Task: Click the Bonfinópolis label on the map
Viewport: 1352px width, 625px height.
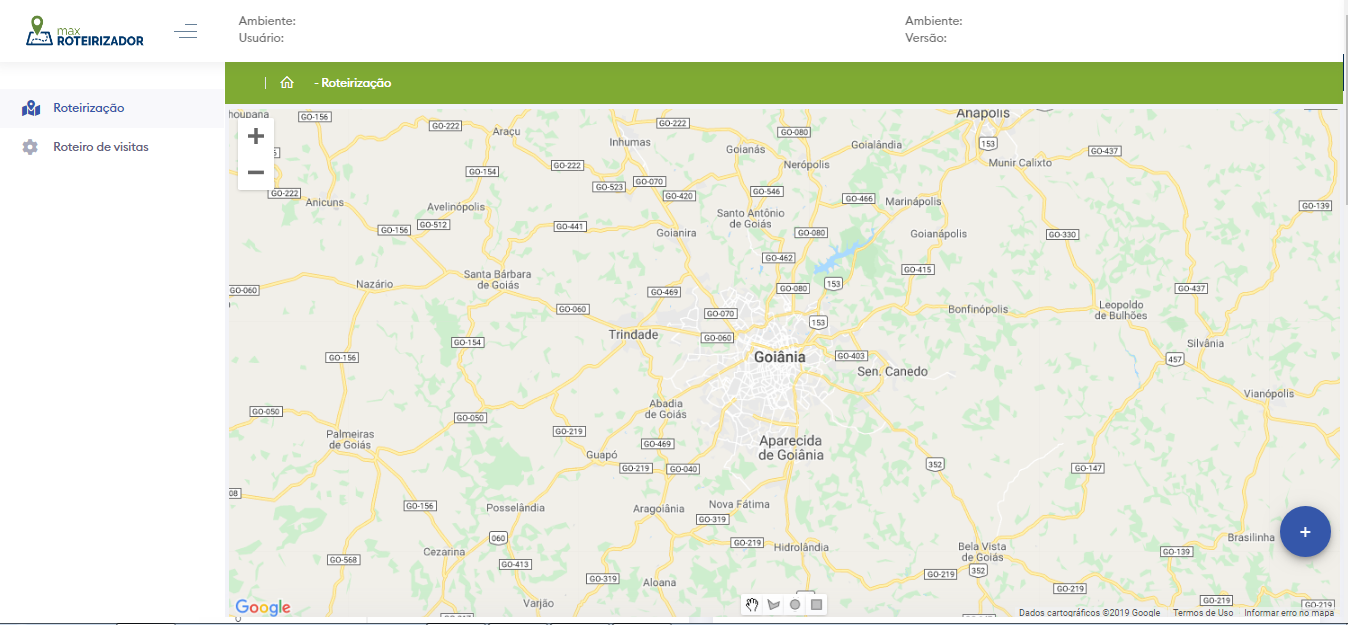Action: pyautogui.click(x=978, y=310)
